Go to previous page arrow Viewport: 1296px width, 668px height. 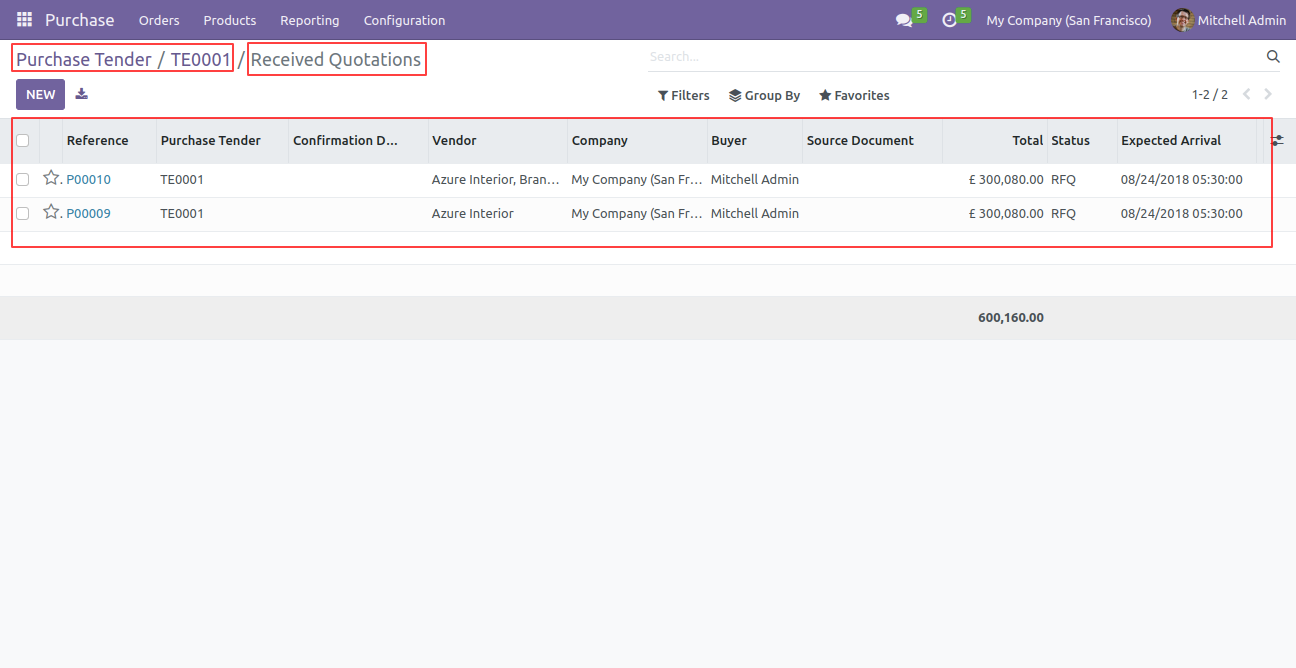click(x=1246, y=95)
